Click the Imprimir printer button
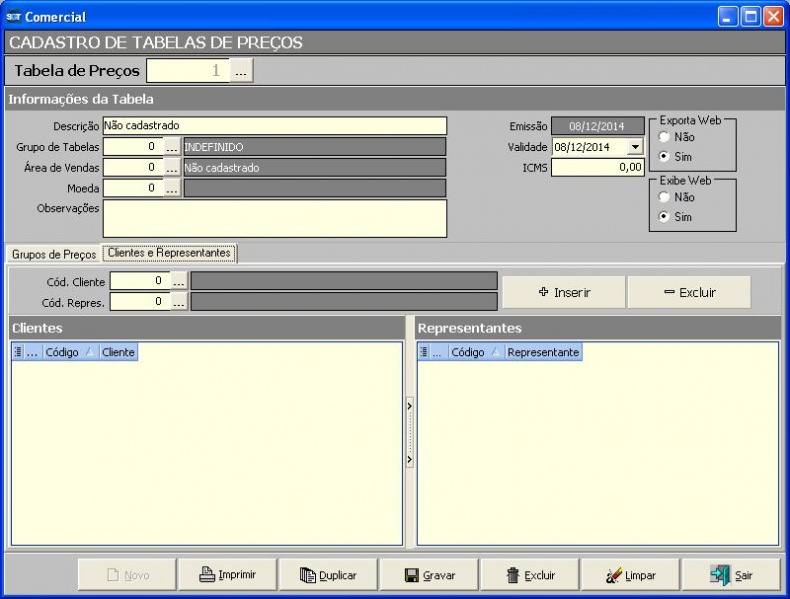The width and height of the screenshot is (790, 599). click(227, 575)
